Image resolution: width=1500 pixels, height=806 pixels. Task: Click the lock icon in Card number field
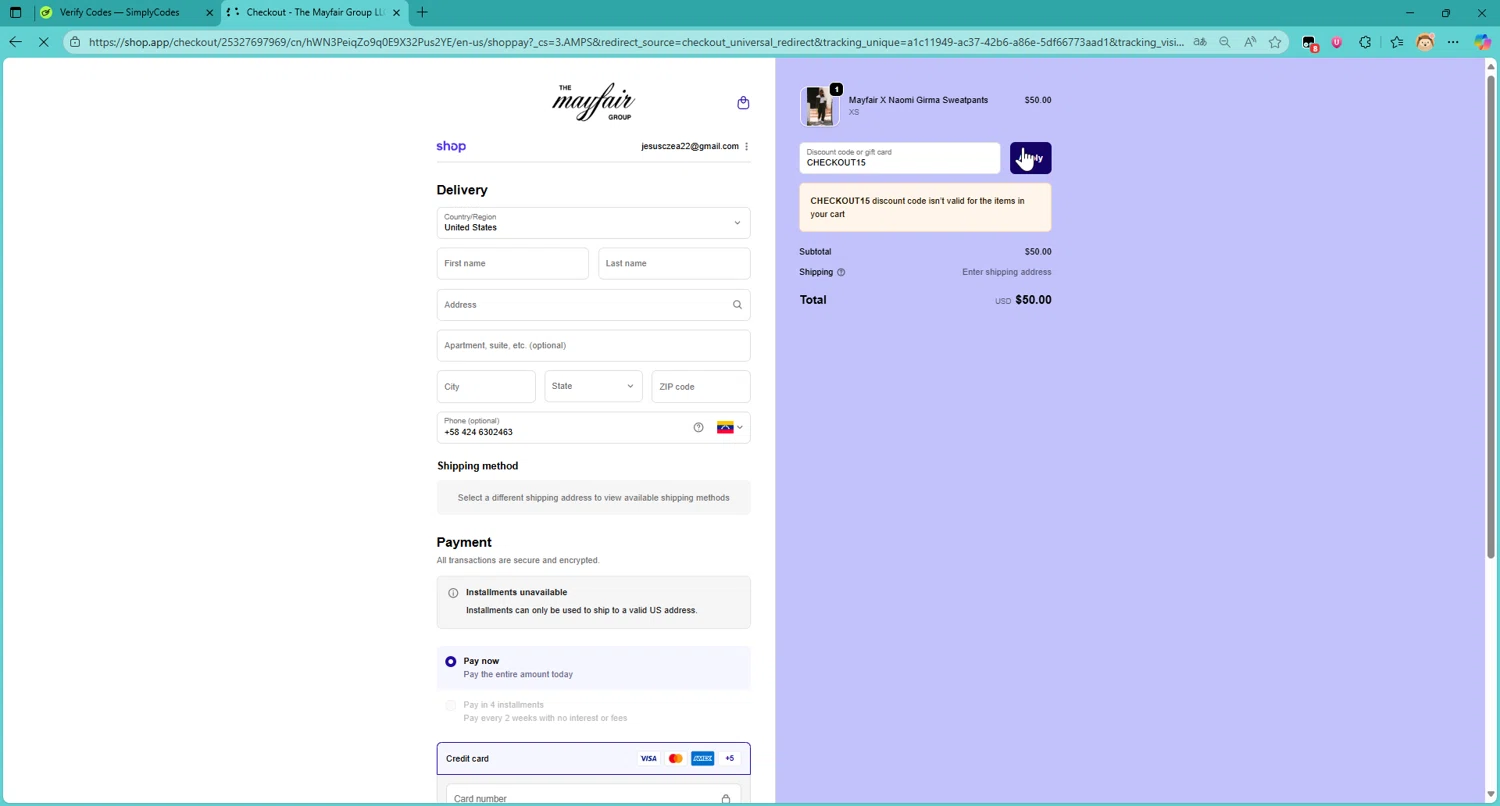[x=726, y=799]
